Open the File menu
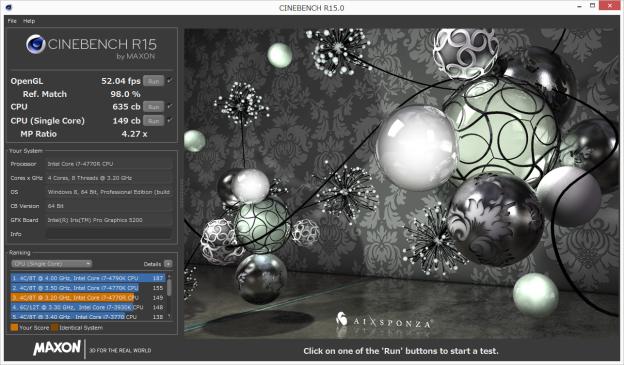The image size is (624, 365). 12,21
